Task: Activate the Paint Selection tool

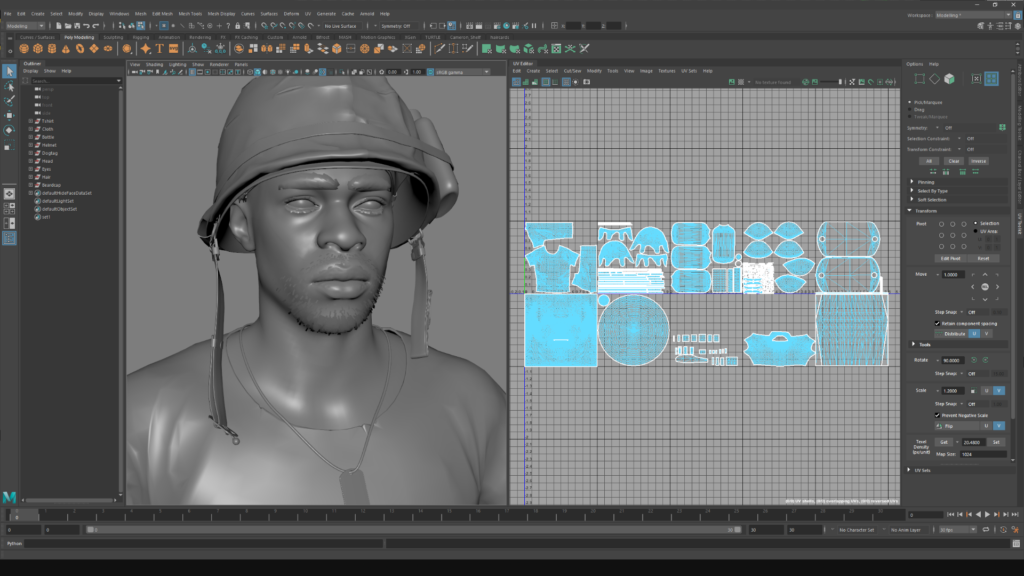Action: pos(9,101)
